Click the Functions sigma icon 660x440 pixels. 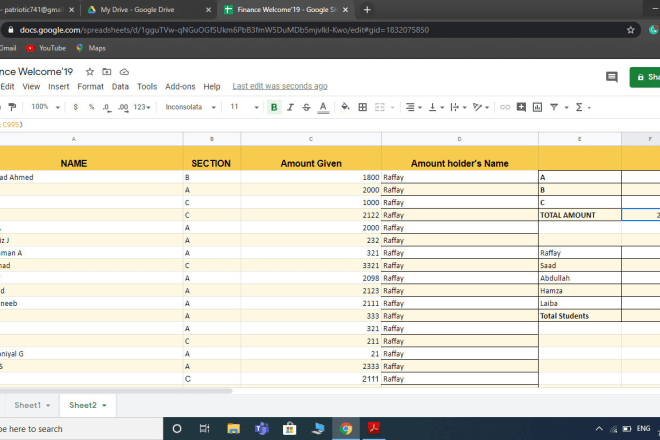point(581,106)
